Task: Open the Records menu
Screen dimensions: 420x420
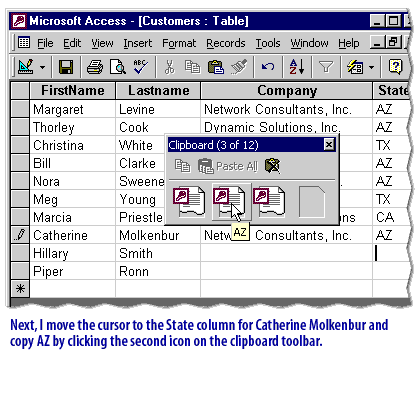Action: coord(226,43)
